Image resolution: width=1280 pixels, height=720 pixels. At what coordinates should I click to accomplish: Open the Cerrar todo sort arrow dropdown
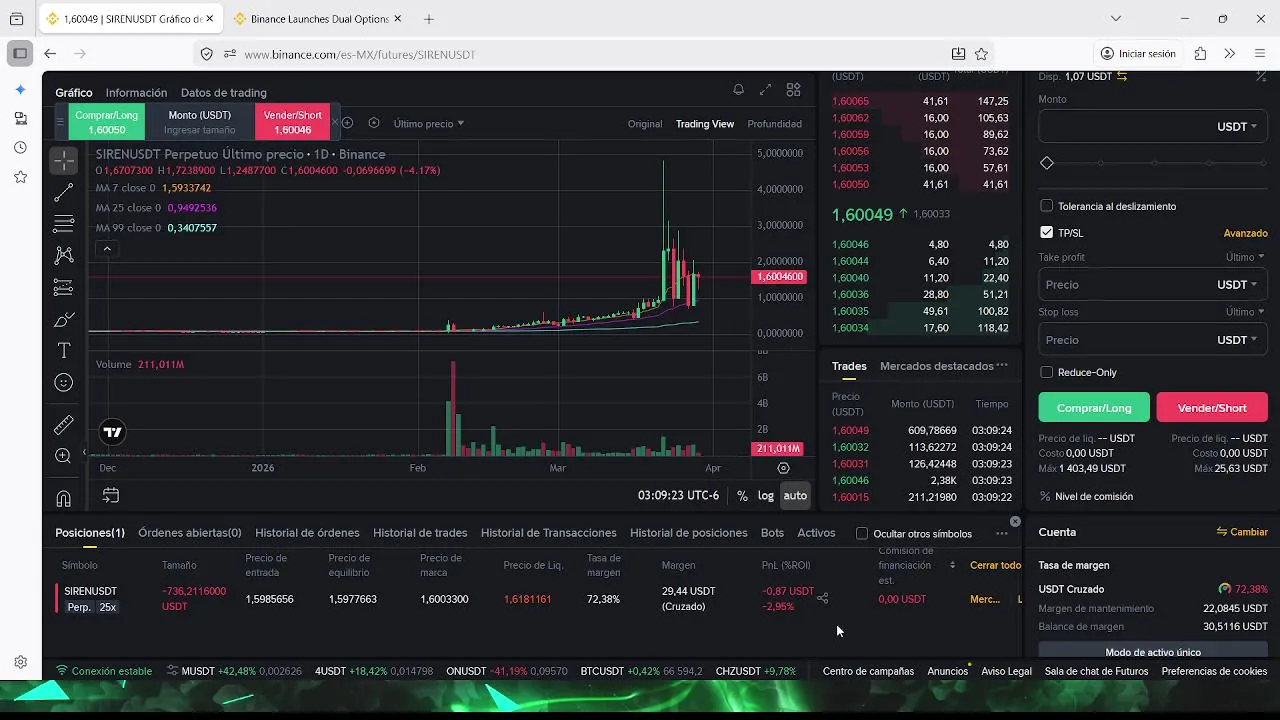point(952,565)
